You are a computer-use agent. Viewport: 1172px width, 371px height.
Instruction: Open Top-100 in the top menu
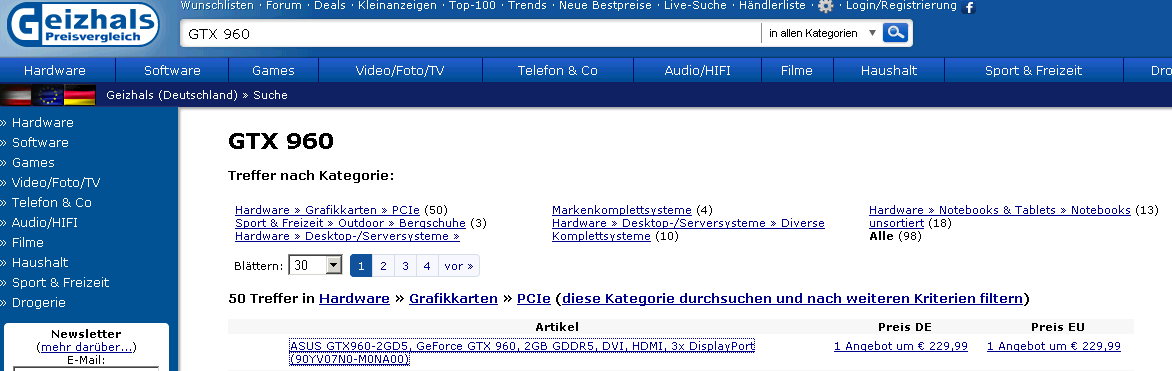[472, 5]
